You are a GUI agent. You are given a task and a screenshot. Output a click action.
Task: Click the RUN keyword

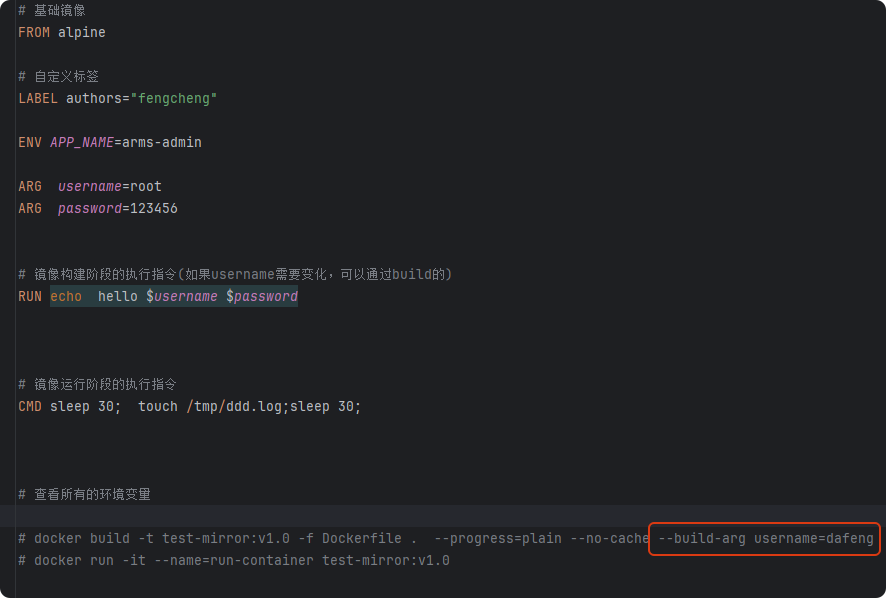[30, 297]
